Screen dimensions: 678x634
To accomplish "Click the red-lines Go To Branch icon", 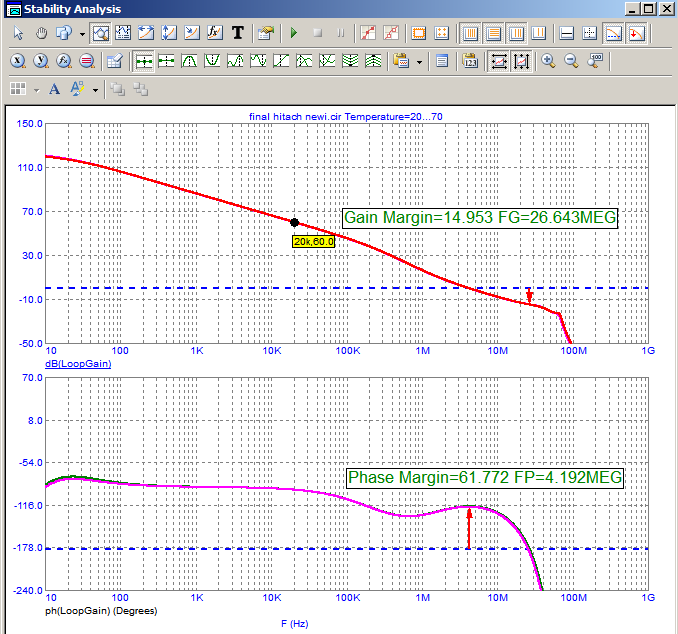I will [x=86, y=61].
